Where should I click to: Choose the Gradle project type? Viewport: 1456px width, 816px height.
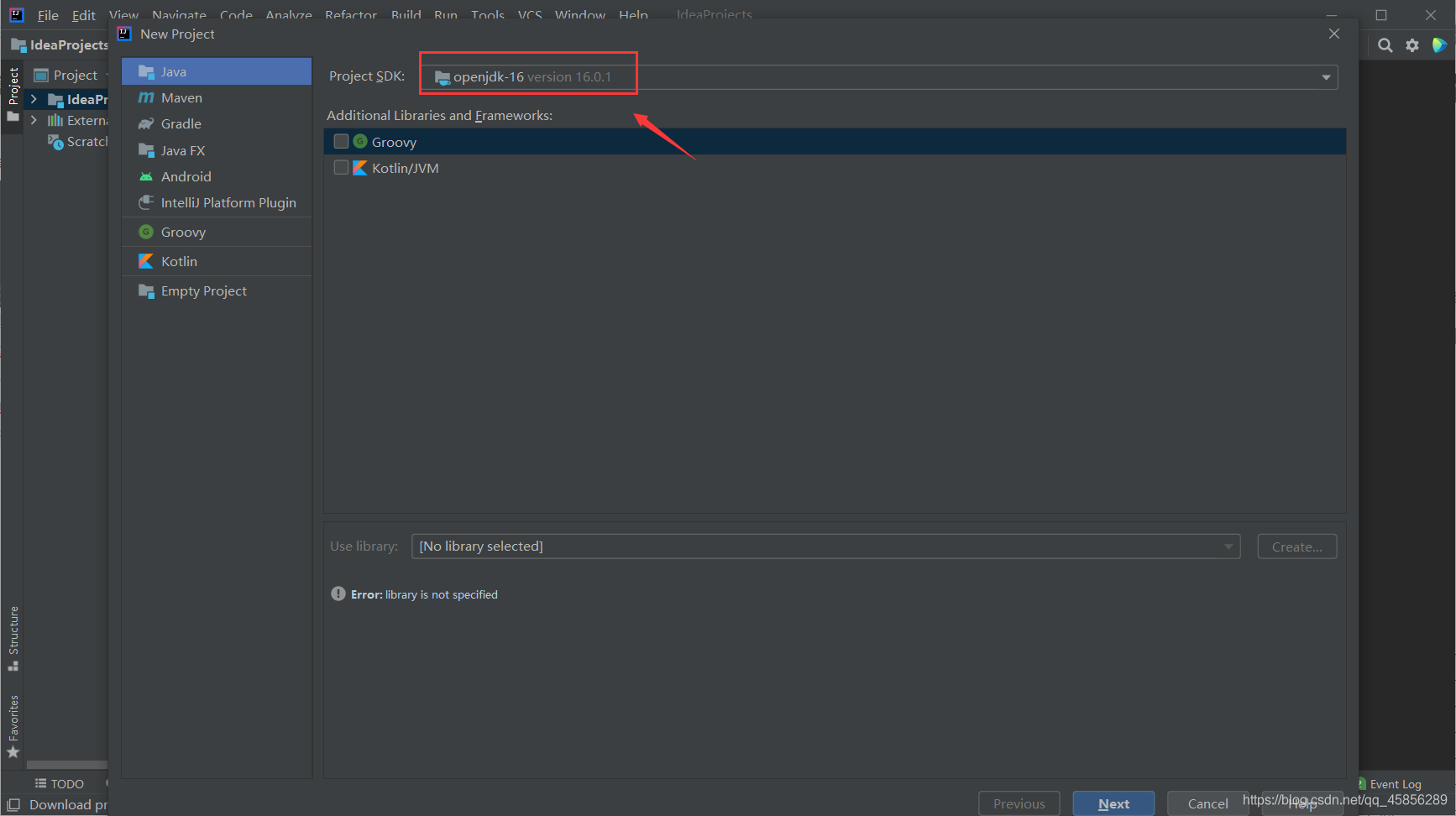(217, 123)
